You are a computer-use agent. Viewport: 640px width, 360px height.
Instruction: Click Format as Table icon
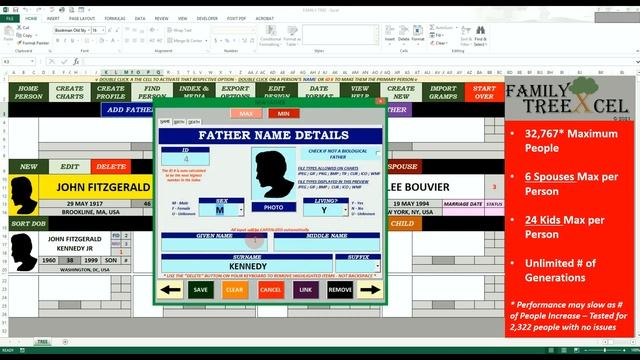[x=292, y=31]
